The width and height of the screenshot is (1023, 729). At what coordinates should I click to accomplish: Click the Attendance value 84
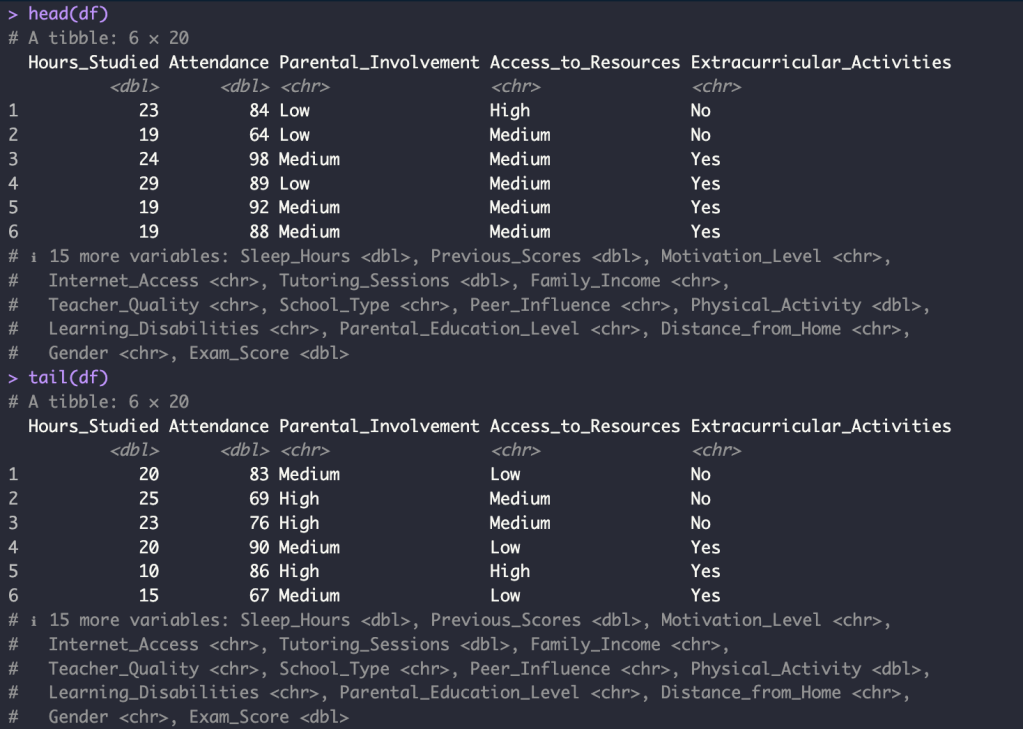click(x=259, y=111)
